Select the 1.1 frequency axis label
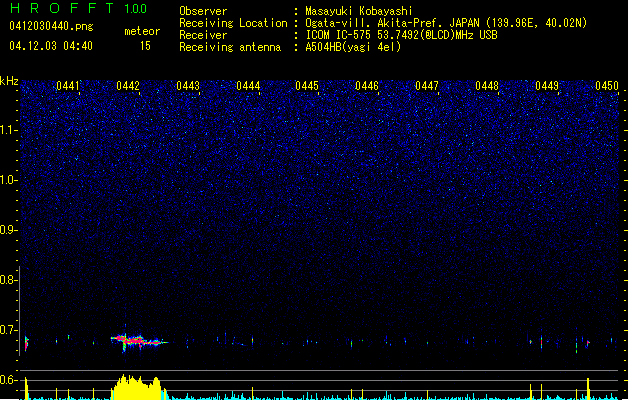The width and height of the screenshot is (629, 400). (x=8, y=130)
